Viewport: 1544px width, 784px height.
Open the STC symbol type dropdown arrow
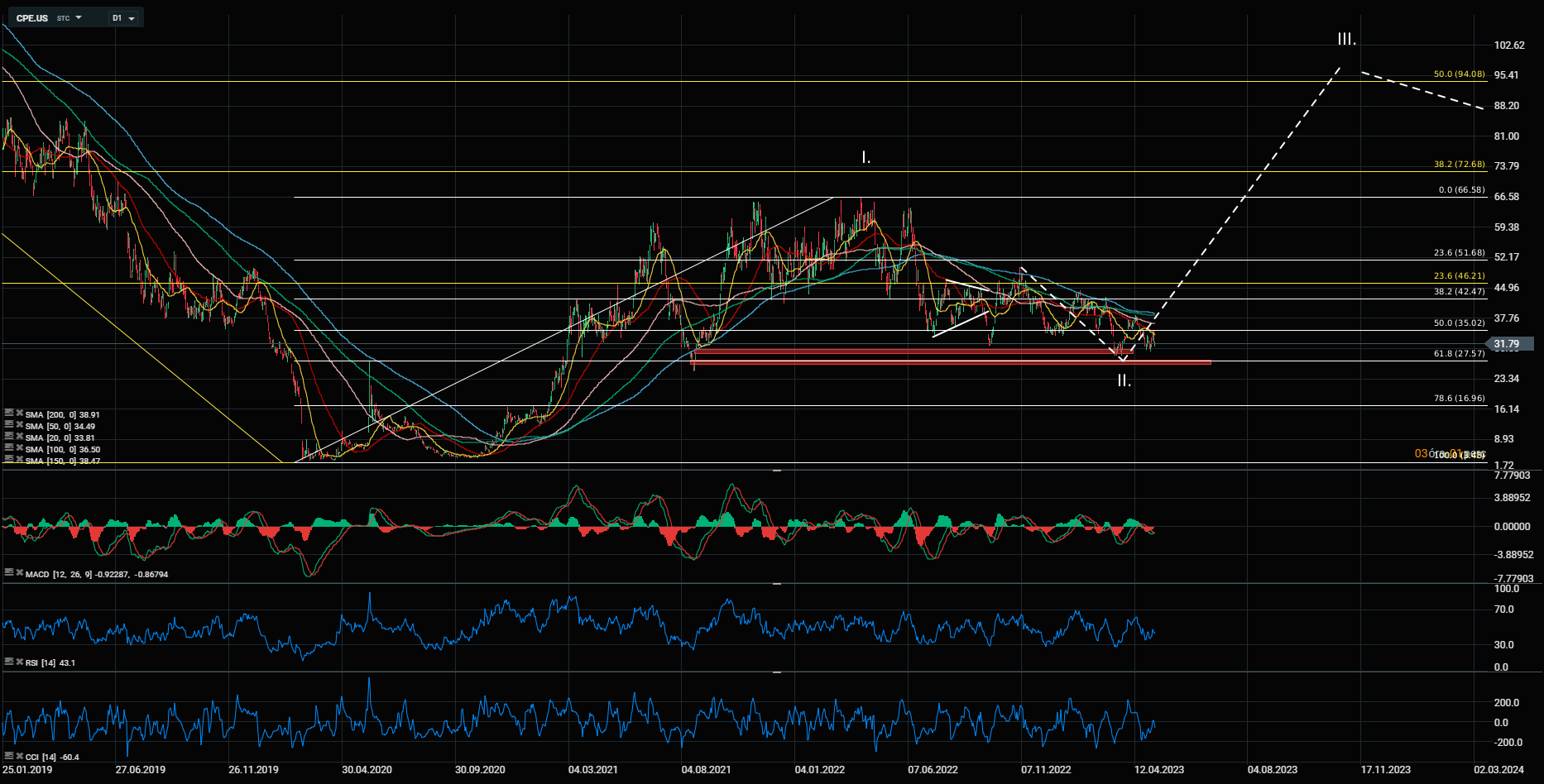(79, 17)
